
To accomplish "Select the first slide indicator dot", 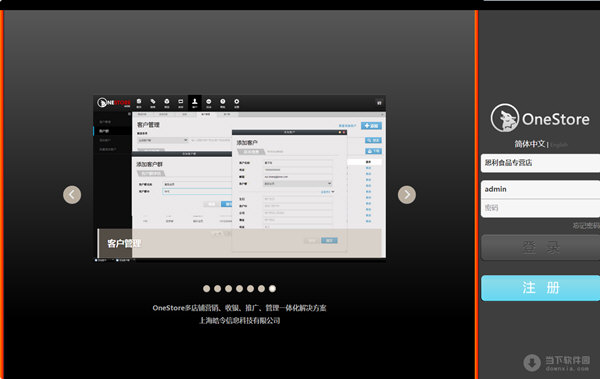I will [x=207, y=289].
